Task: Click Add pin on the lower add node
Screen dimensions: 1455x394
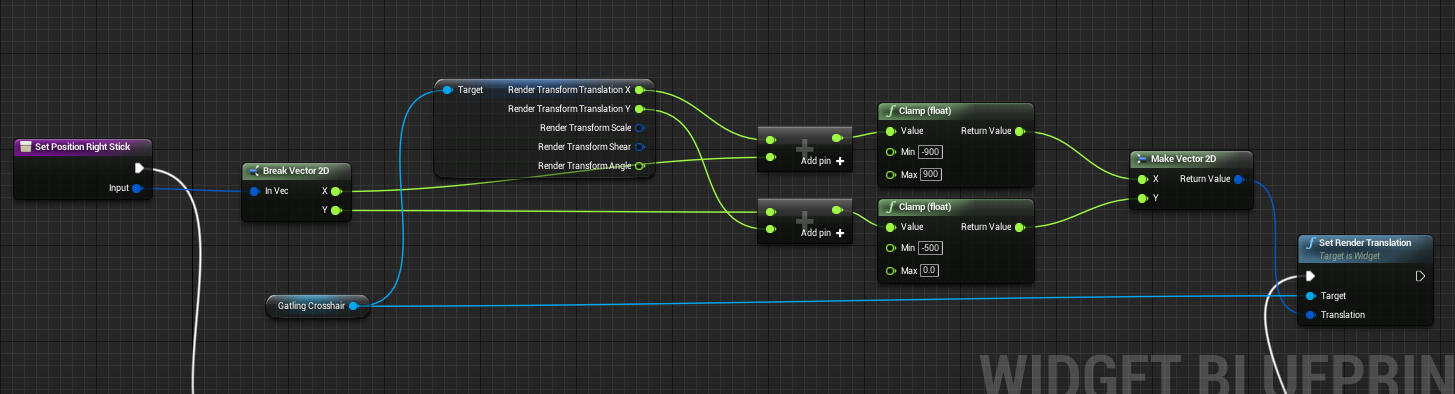Action: tap(823, 233)
